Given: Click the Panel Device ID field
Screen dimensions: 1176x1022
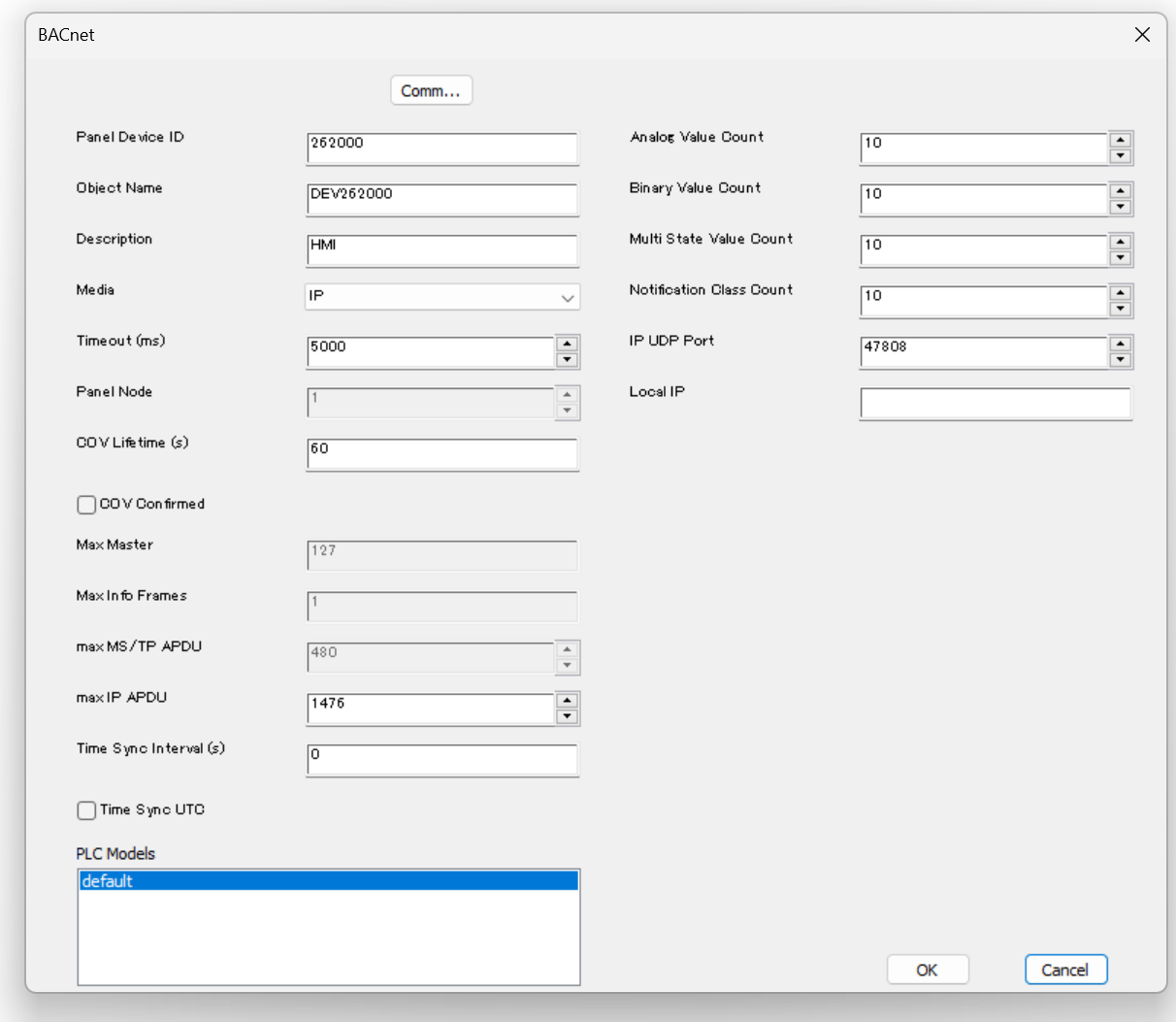Looking at the screenshot, I should (442, 148).
